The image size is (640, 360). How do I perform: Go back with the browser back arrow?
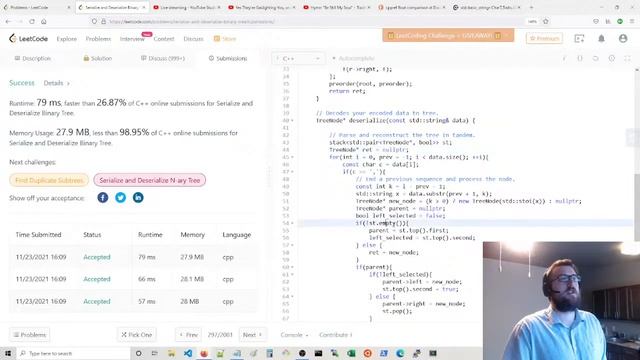[9, 21]
